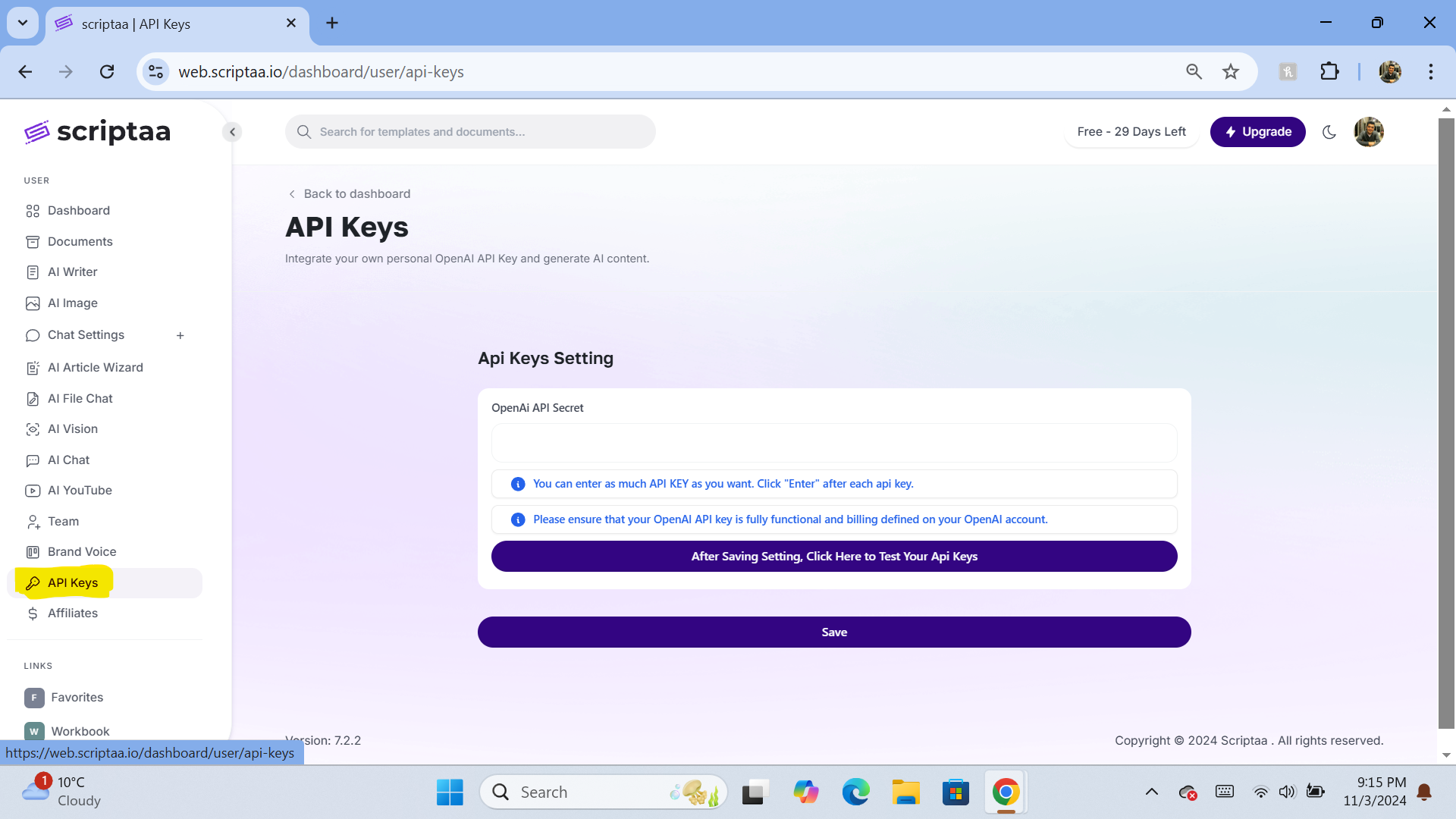Click the page vertical scrollbar
The height and width of the screenshot is (819, 1456).
tap(1446, 425)
